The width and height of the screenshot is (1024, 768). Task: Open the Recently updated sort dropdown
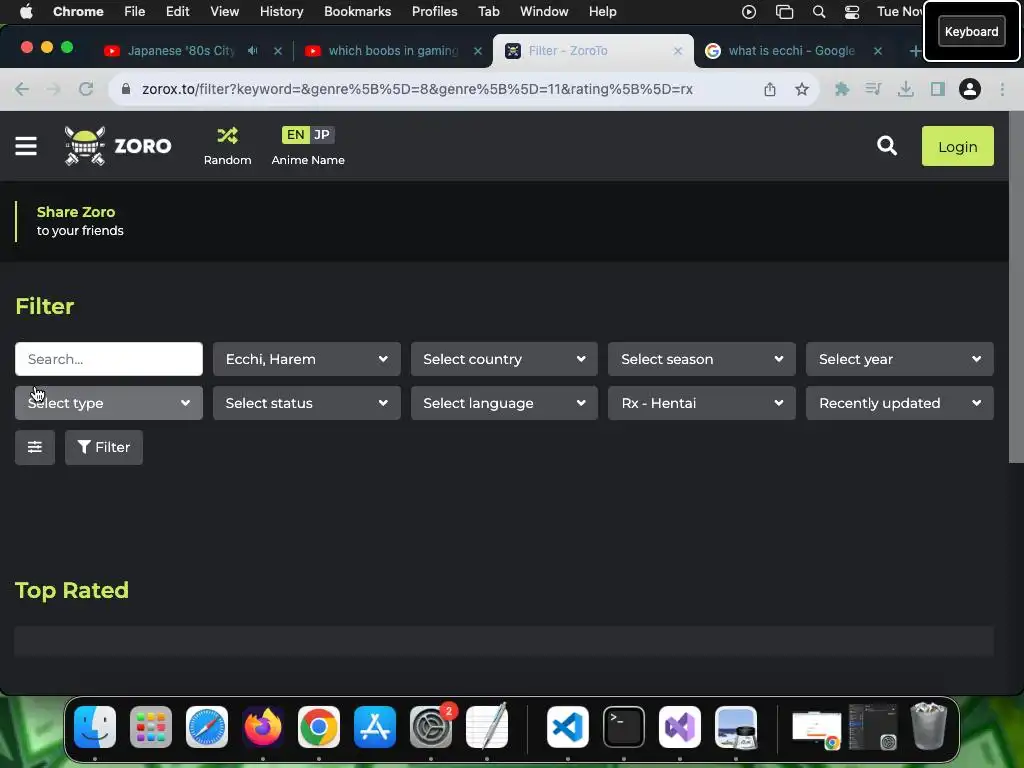pyautogui.click(x=899, y=403)
